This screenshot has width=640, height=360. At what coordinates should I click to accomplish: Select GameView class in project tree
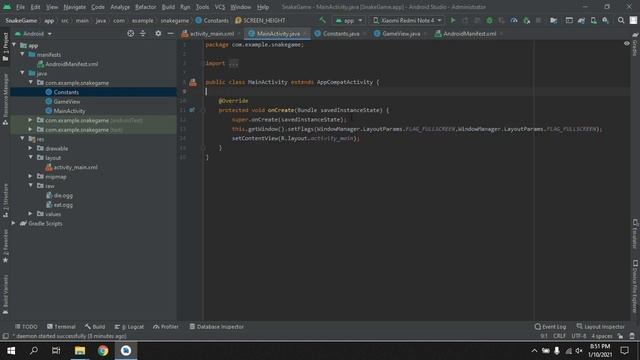(67, 101)
